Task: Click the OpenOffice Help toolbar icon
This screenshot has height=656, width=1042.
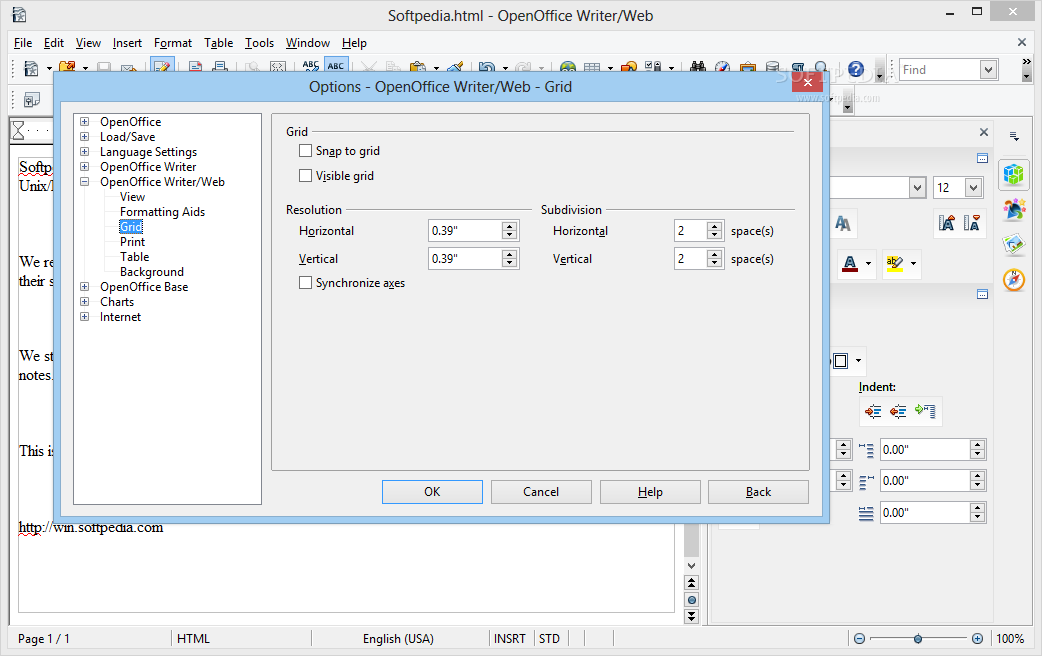Action: coord(856,69)
